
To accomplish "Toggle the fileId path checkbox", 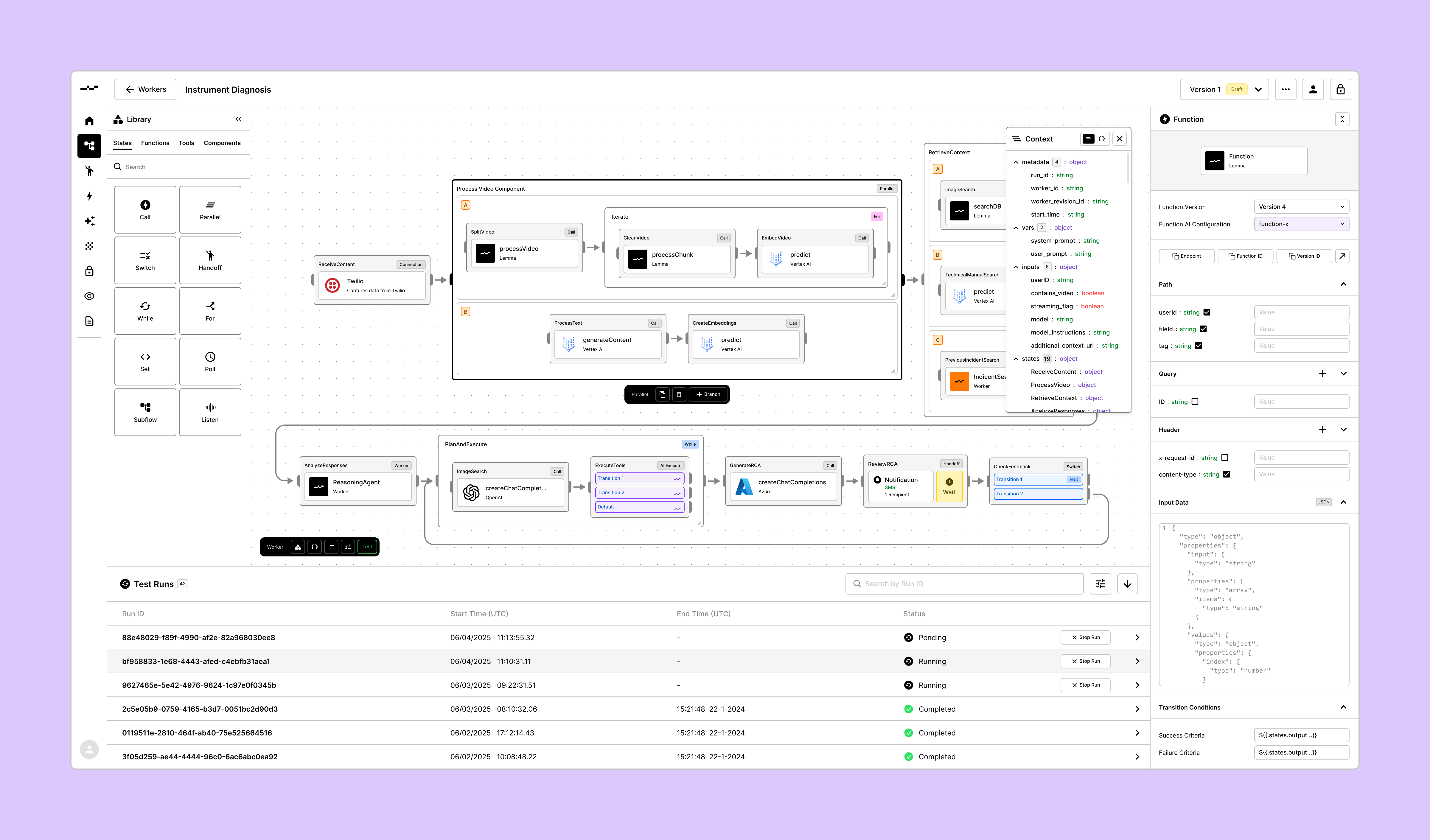I will tap(1203, 329).
